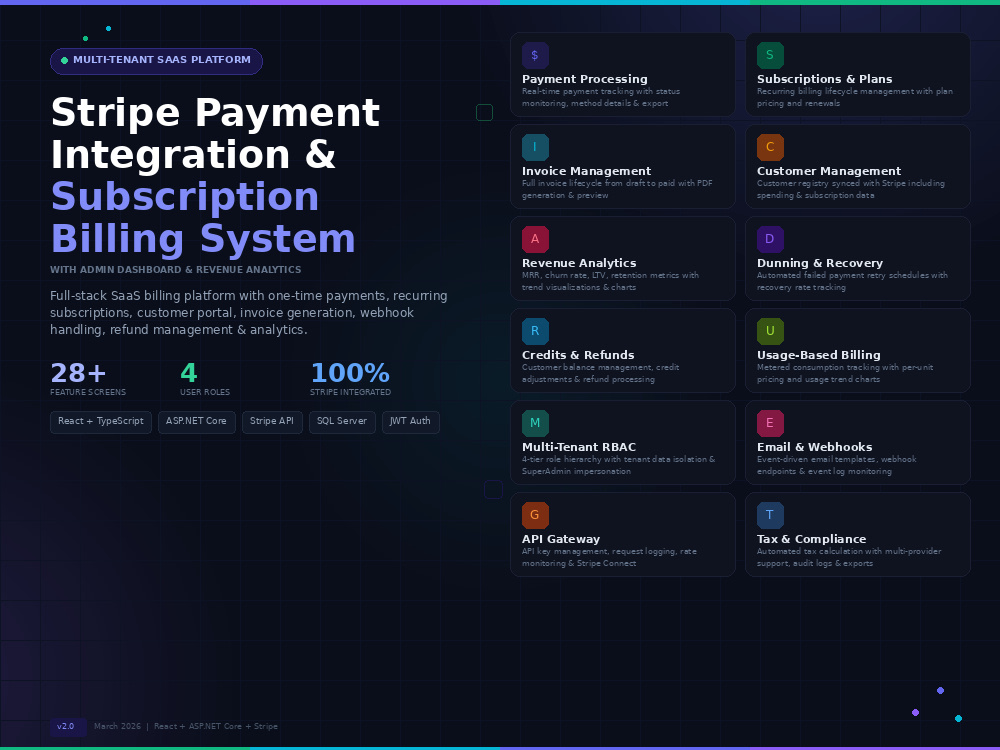Click the Subscription Billing System heading
The image size is (1000, 750).
click(203, 217)
